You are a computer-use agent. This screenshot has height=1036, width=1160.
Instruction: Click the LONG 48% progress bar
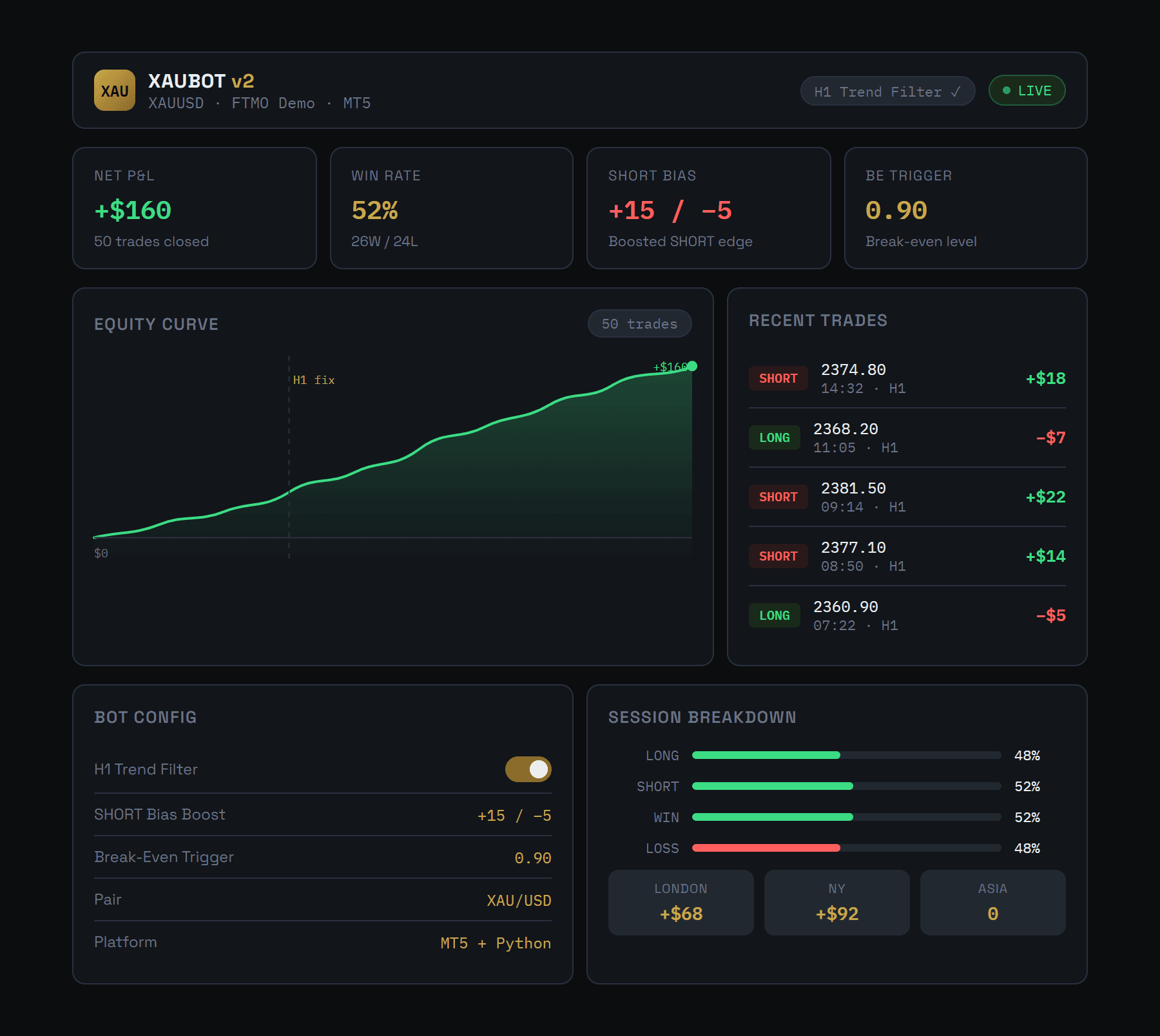click(847, 755)
